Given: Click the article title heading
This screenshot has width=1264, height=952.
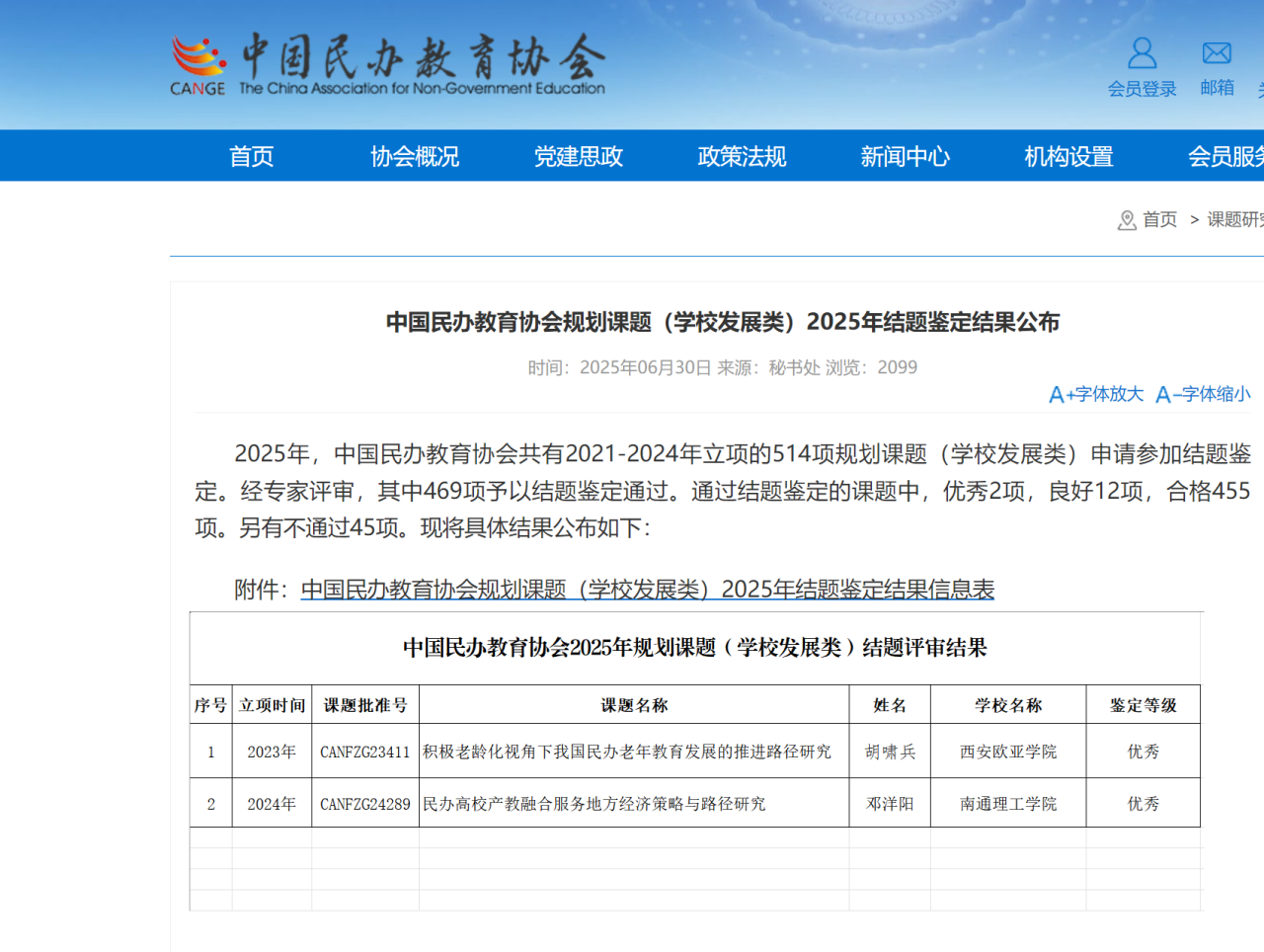Looking at the screenshot, I should [723, 322].
